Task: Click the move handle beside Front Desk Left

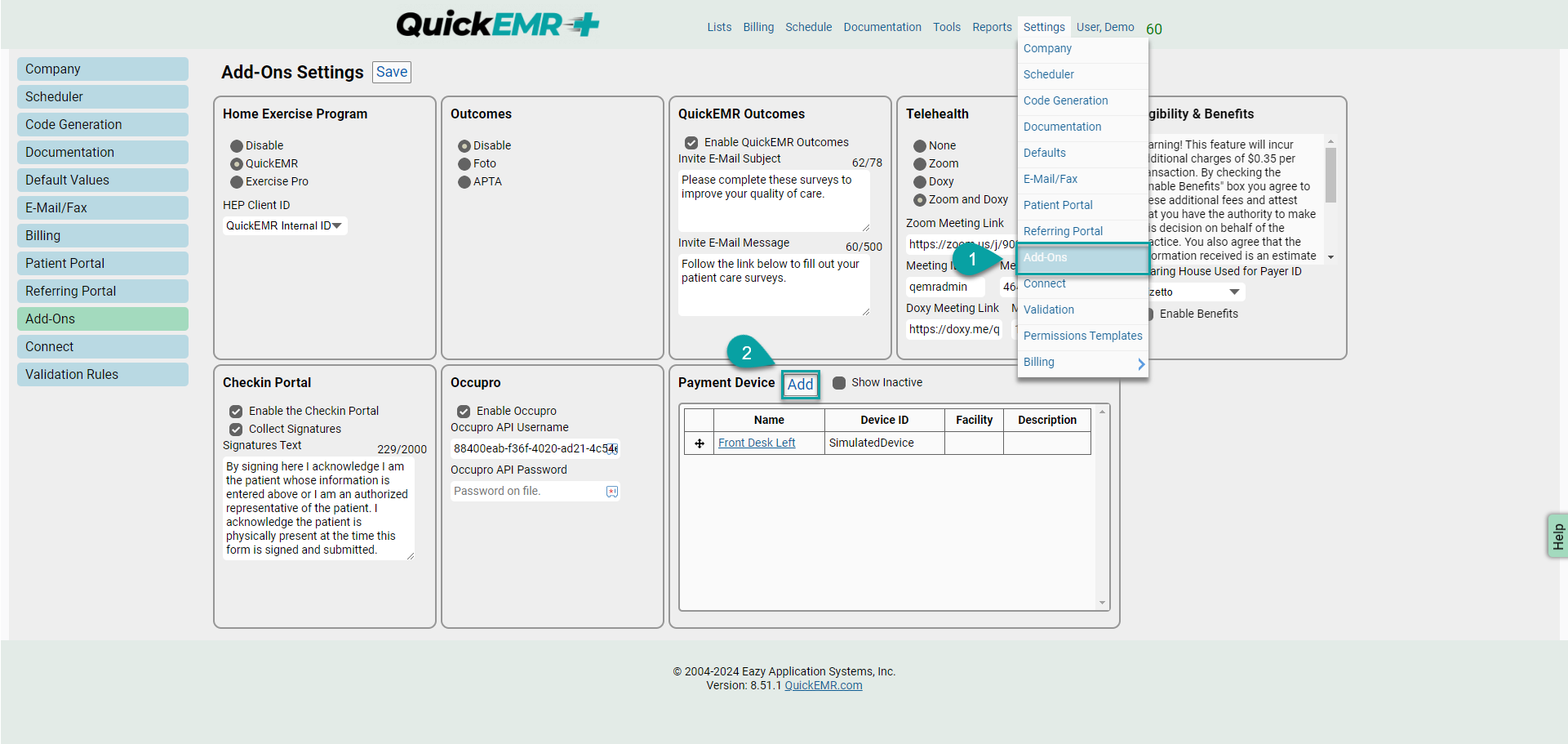Action: click(700, 443)
